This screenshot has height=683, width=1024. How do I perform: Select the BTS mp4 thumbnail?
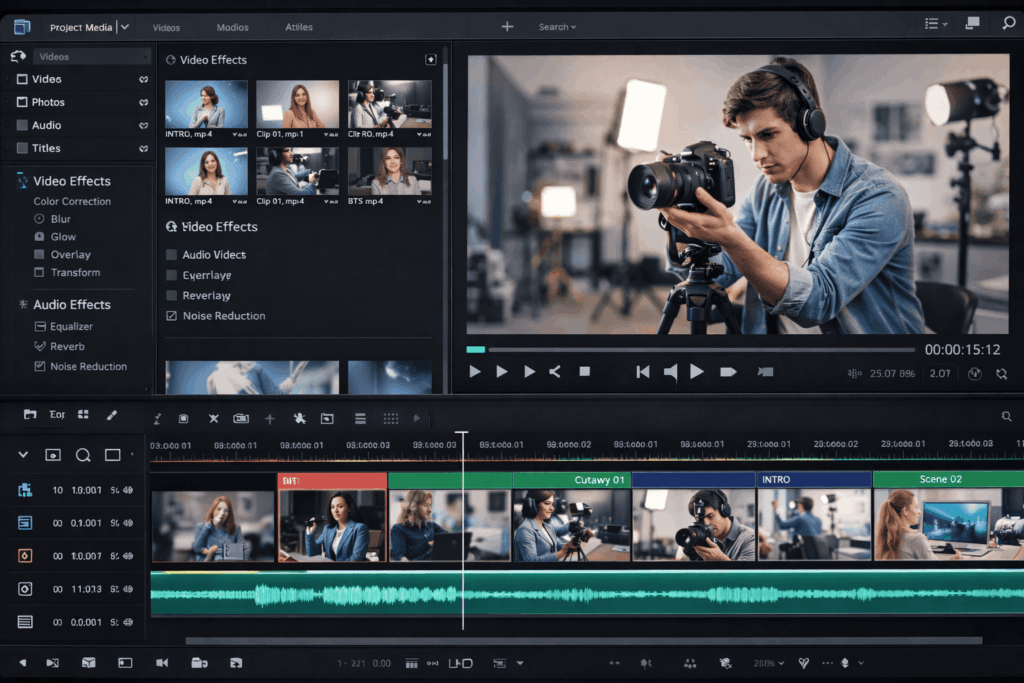pyautogui.click(x=389, y=171)
